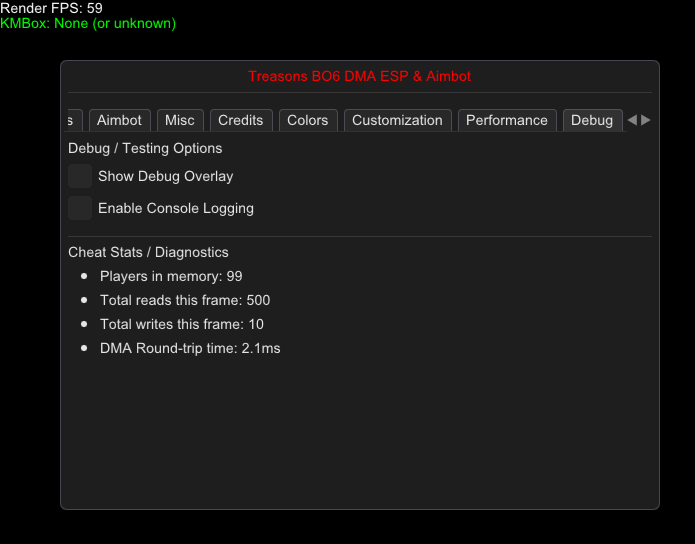Open the Credits tab
The height and width of the screenshot is (544, 695).
click(x=241, y=120)
